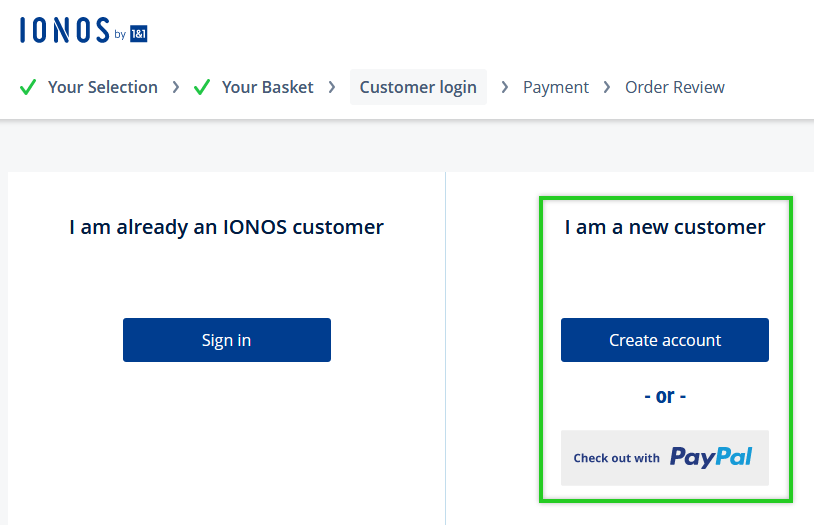Jump to the Order Review step
This screenshot has height=525, width=814.
pos(675,87)
